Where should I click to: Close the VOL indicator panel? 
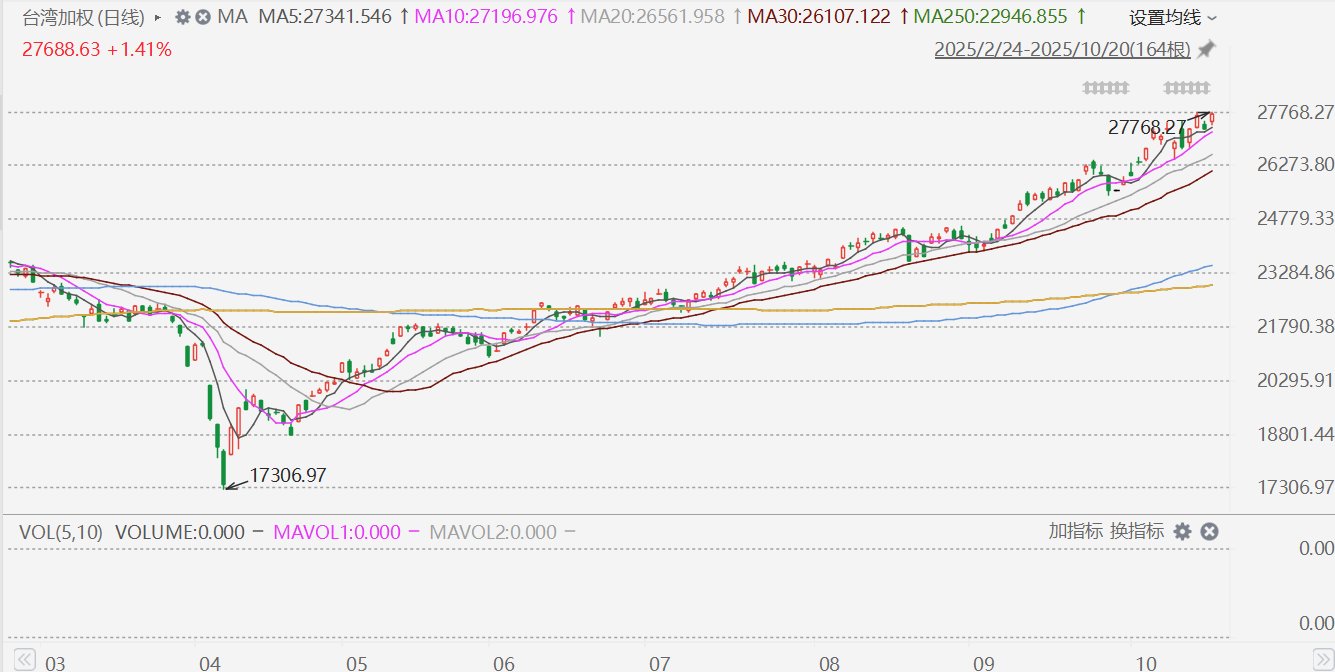pos(1209,531)
